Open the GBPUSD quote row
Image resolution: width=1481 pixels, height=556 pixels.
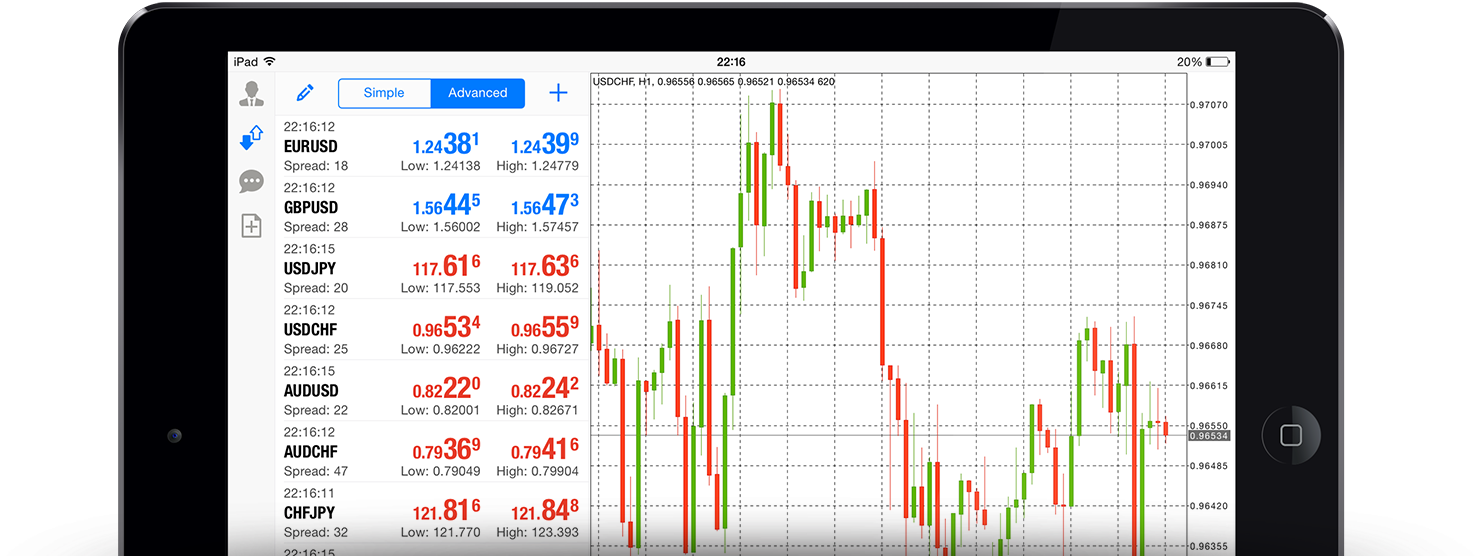pos(432,207)
